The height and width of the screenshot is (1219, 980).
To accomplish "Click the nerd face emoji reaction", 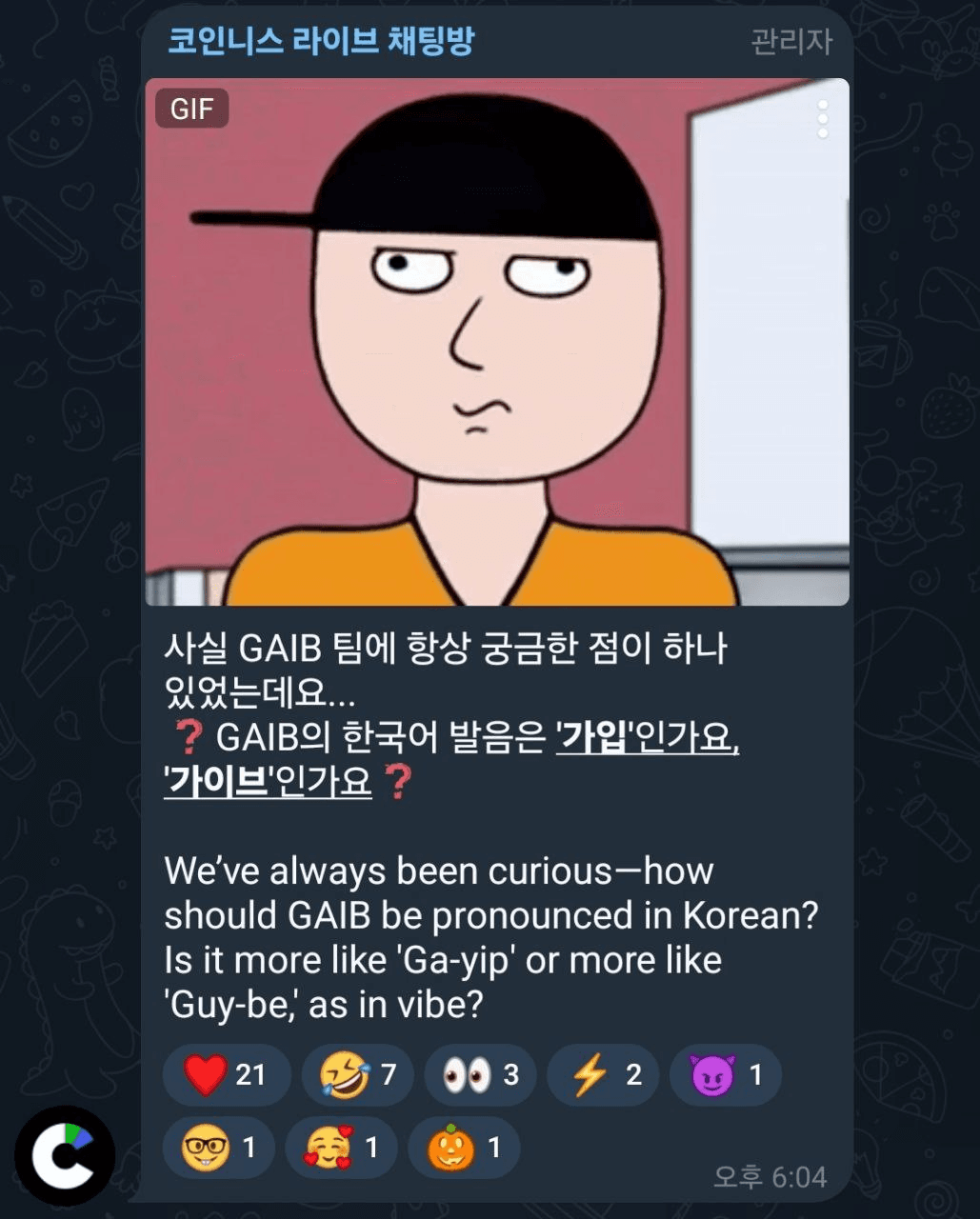I will click(x=219, y=1148).
